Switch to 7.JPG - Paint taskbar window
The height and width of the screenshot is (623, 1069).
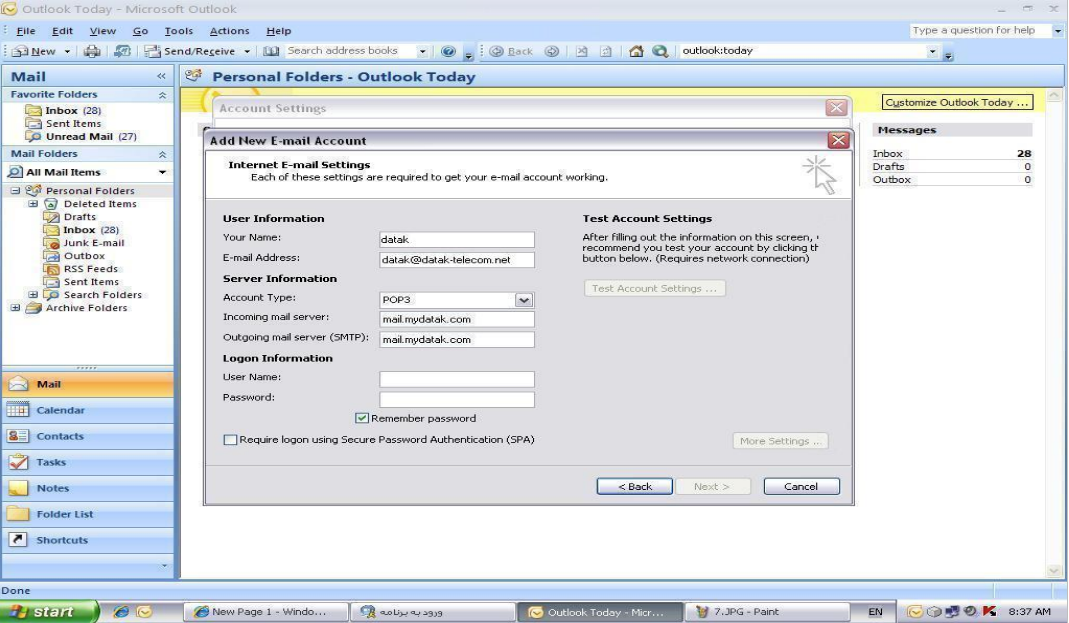(768, 611)
